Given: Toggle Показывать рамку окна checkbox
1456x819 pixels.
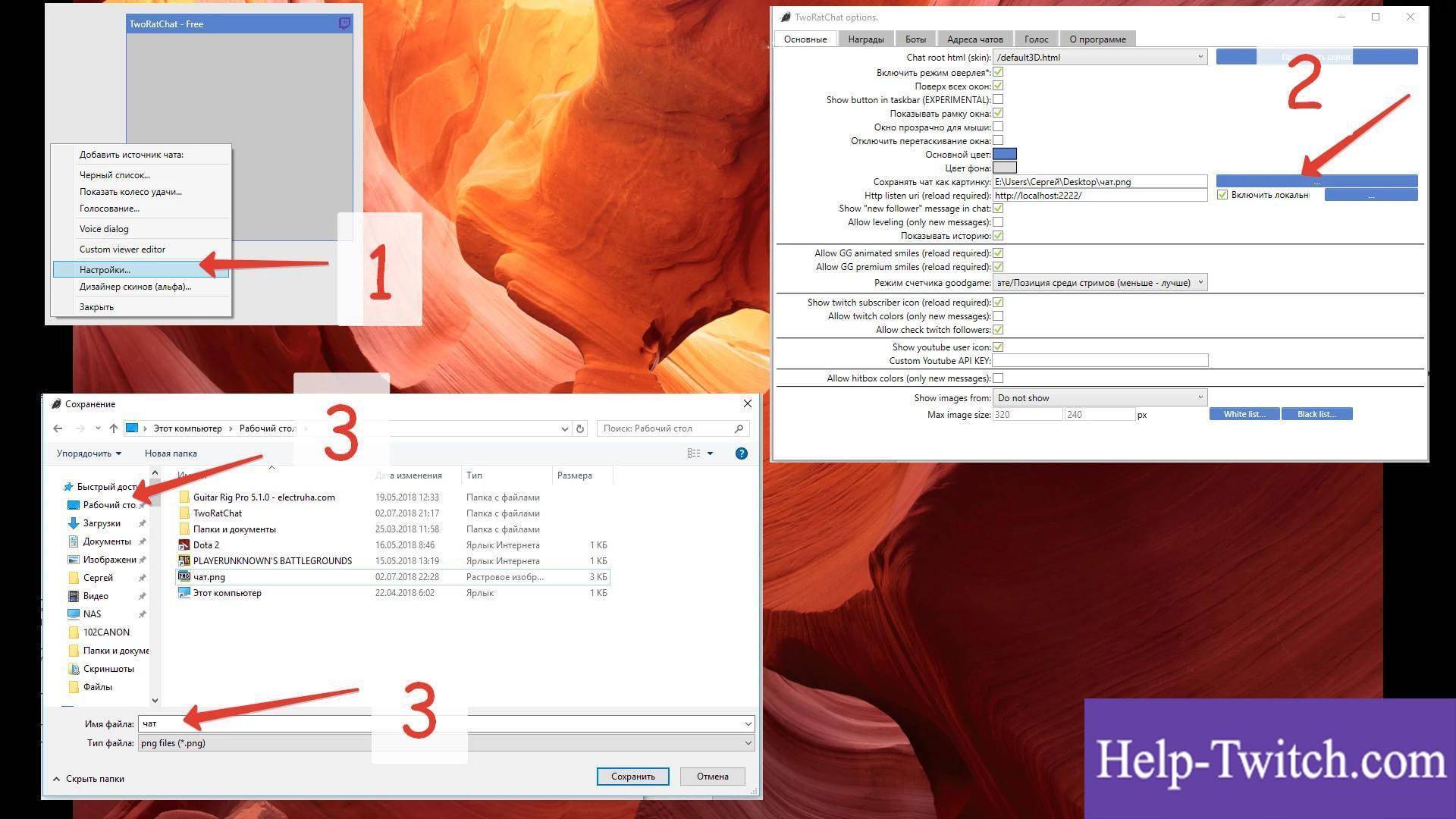Looking at the screenshot, I should 998,113.
